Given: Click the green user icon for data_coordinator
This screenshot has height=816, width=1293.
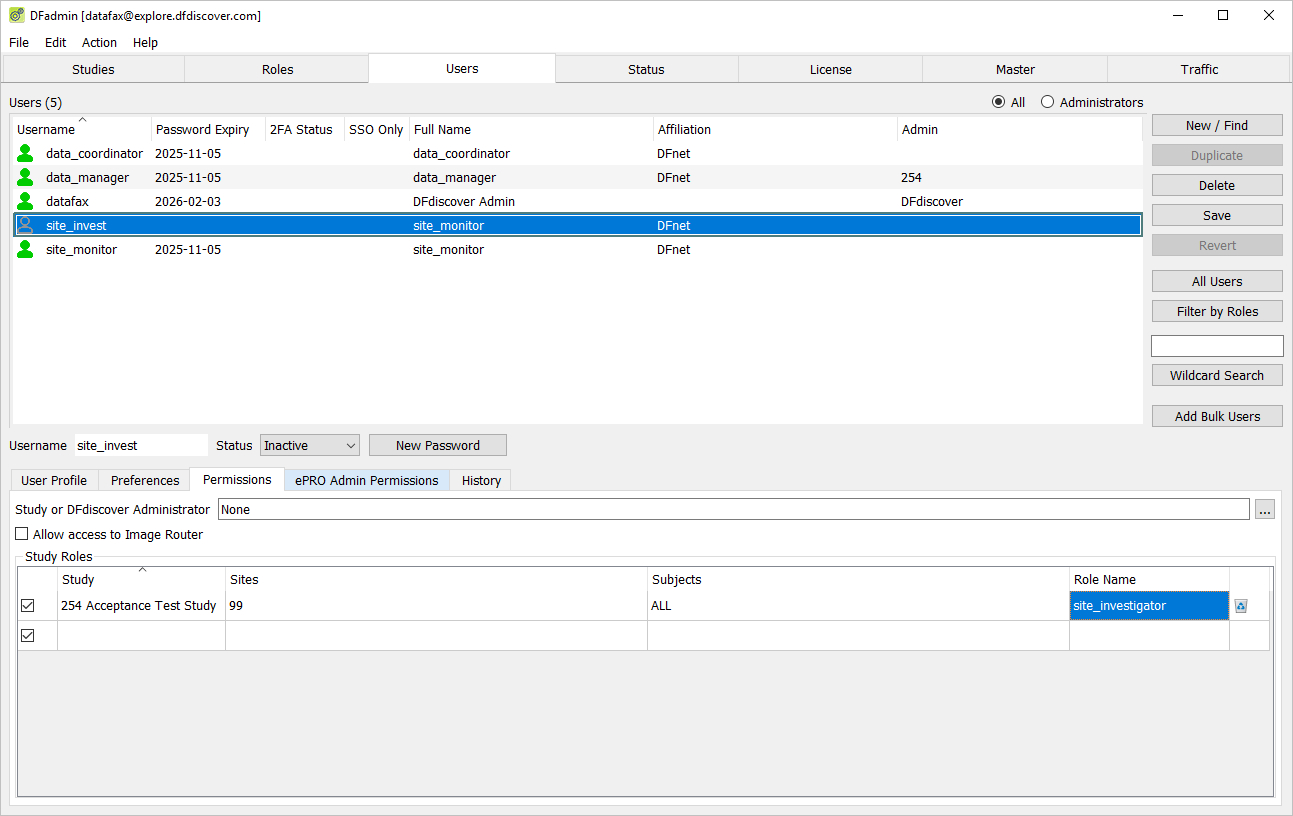Looking at the screenshot, I should [x=25, y=153].
